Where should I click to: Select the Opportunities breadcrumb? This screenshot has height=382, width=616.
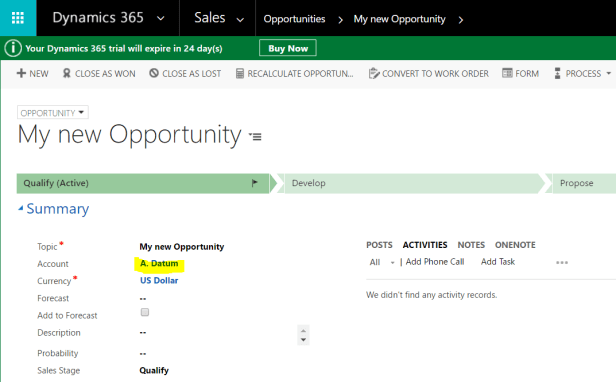(x=294, y=19)
